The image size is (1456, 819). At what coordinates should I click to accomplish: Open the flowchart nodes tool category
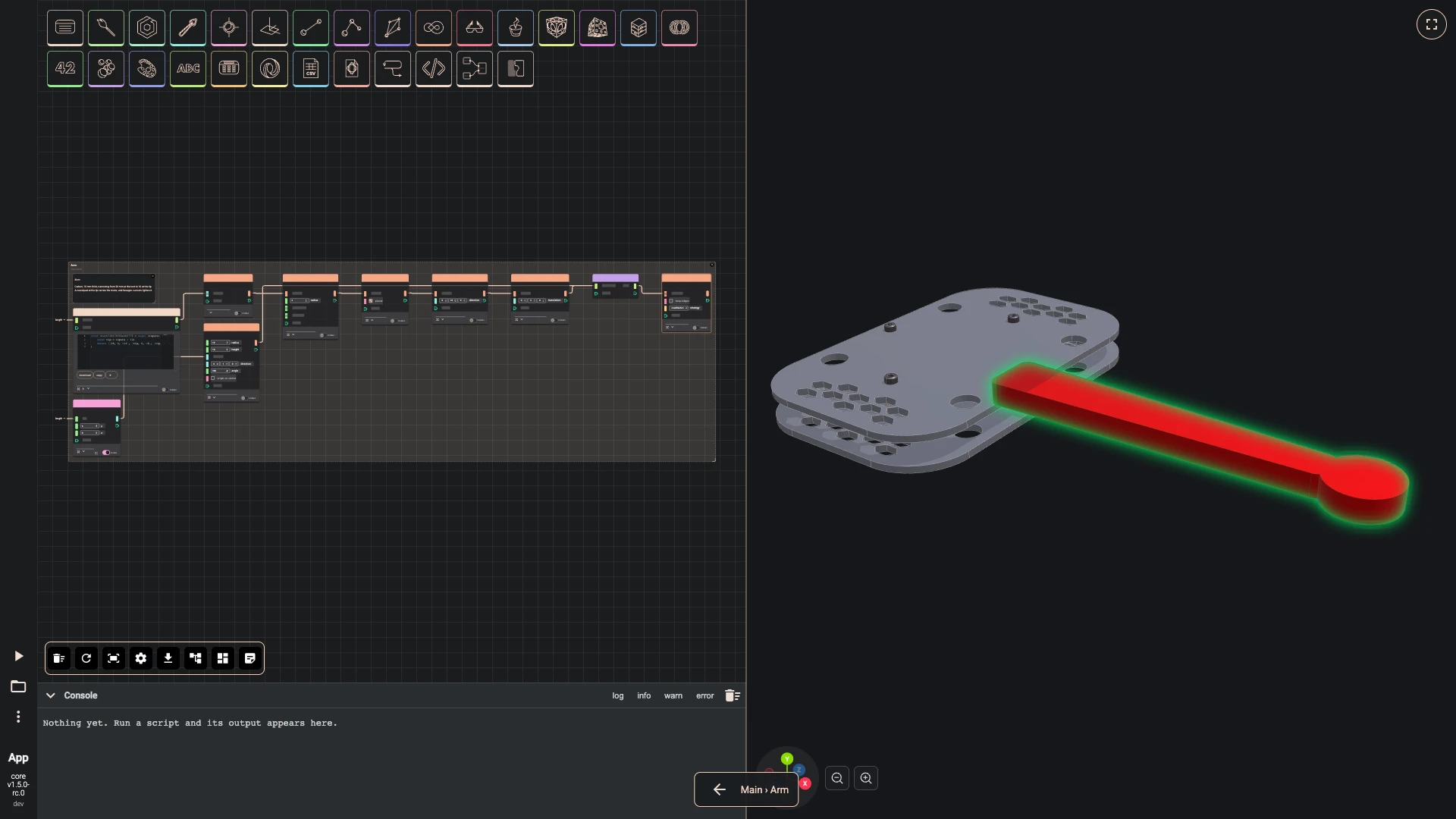pos(475,69)
